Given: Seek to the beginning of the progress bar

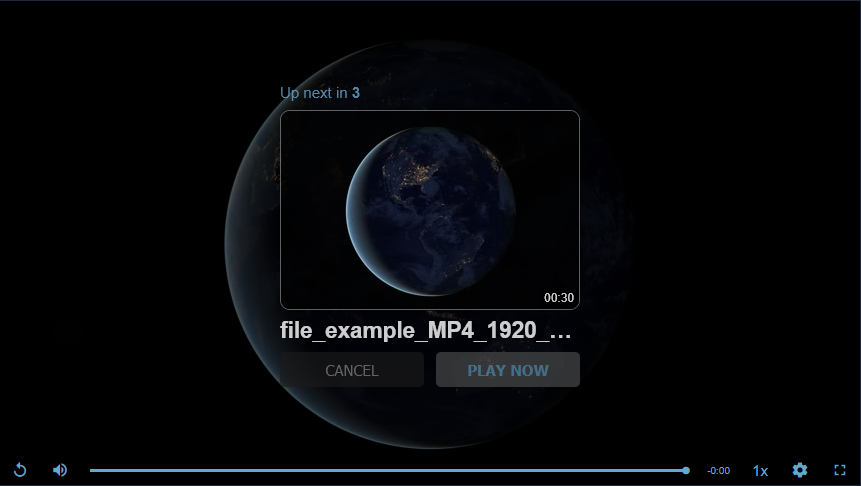Looking at the screenshot, I should (91, 471).
